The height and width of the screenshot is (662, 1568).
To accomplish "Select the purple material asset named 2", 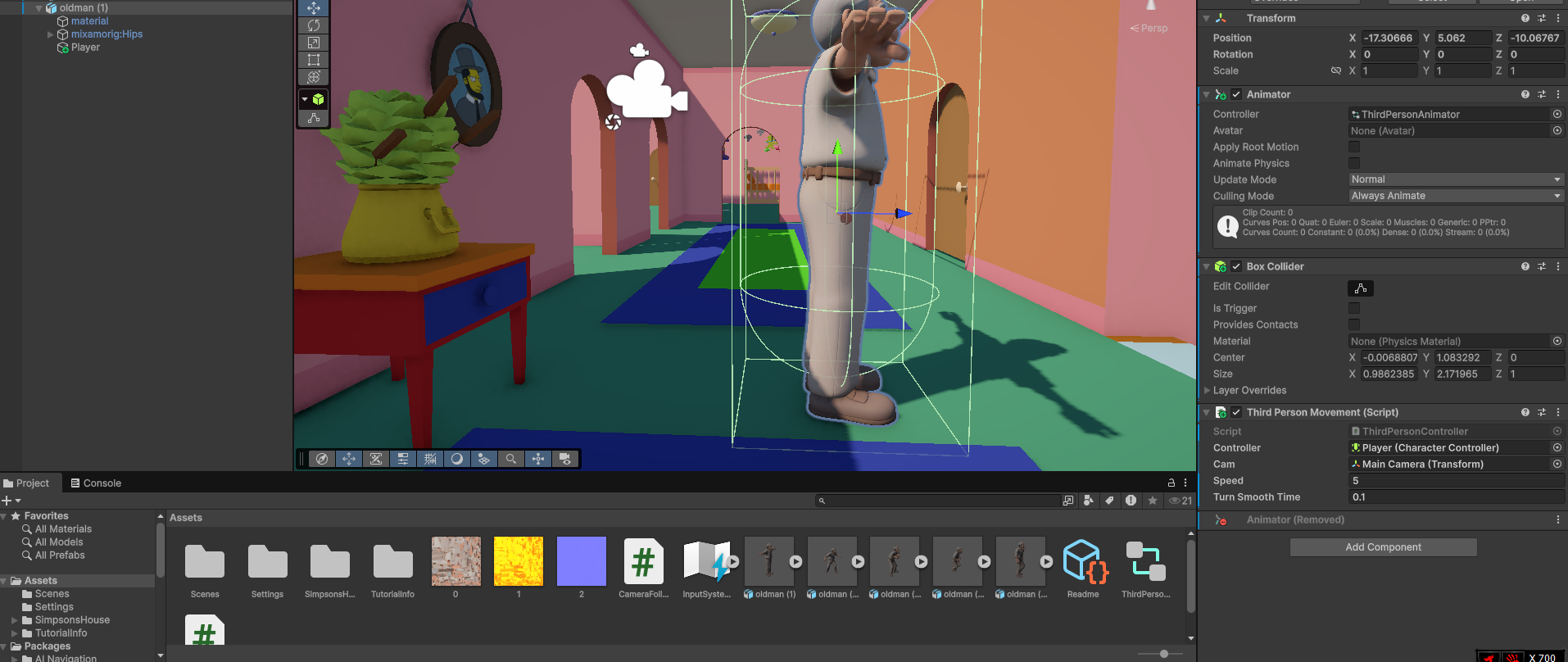I will click(x=582, y=569).
